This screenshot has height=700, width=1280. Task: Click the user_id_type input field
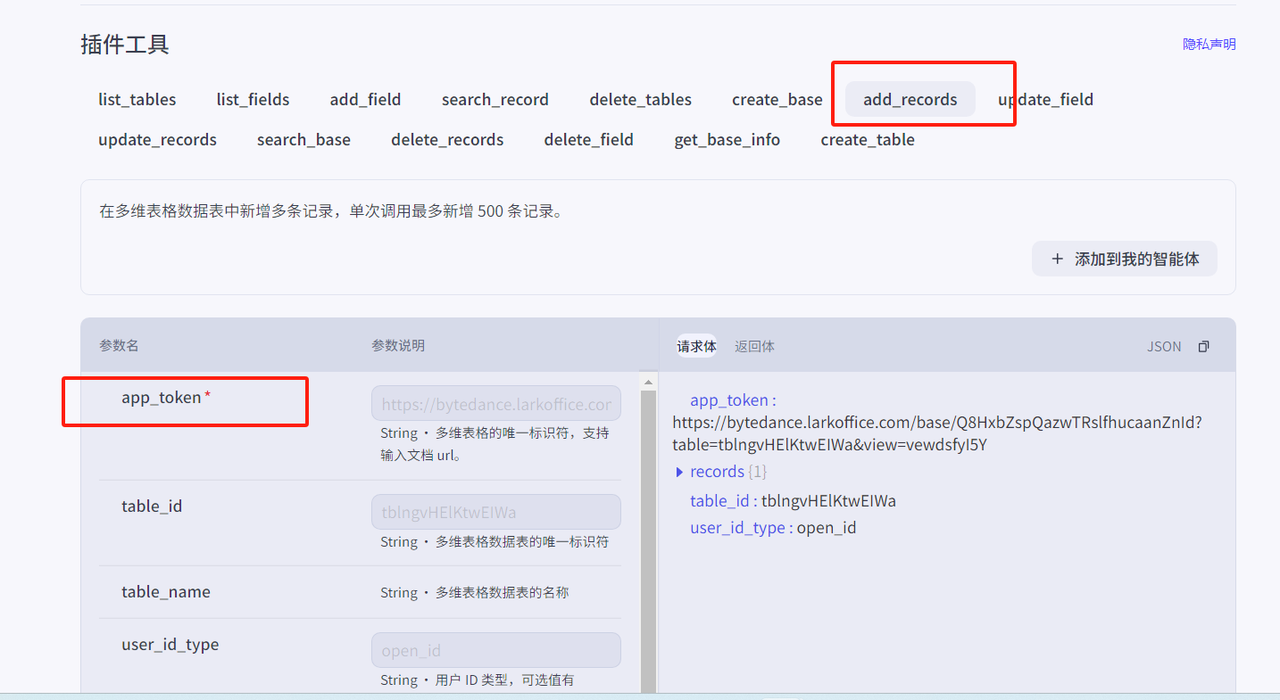pos(495,650)
